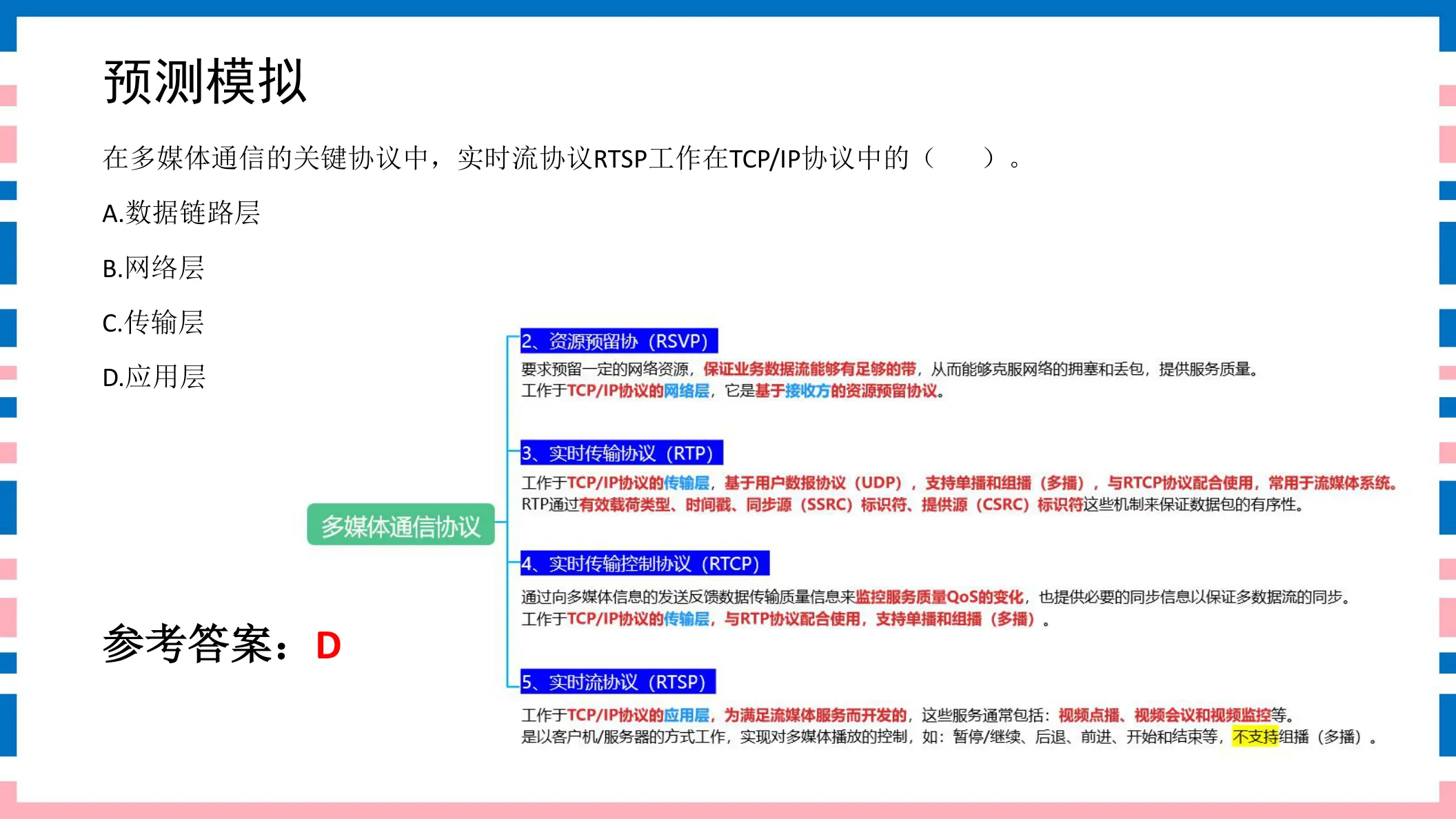Click the RTCP line 与RTP协议配合使用
The width and height of the screenshot is (1456, 819).
coord(786,619)
